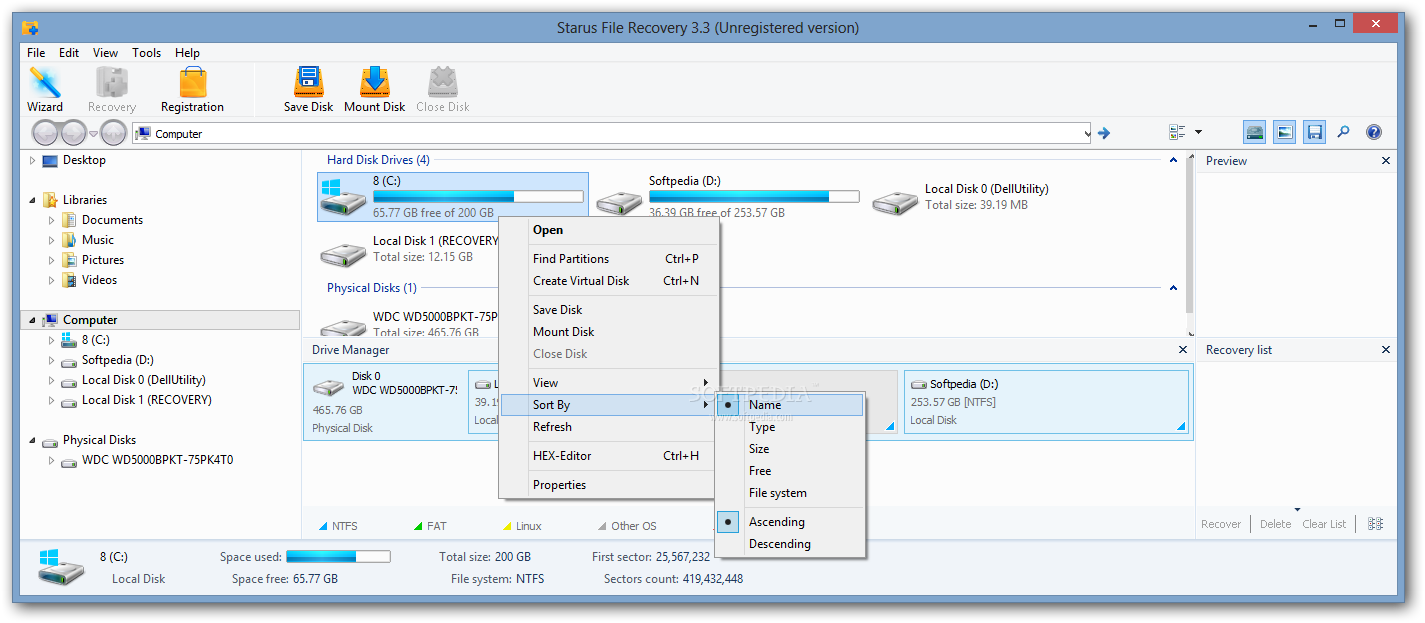Click Refresh in context menu
This screenshot has height=623, width=1425.
click(609, 427)
